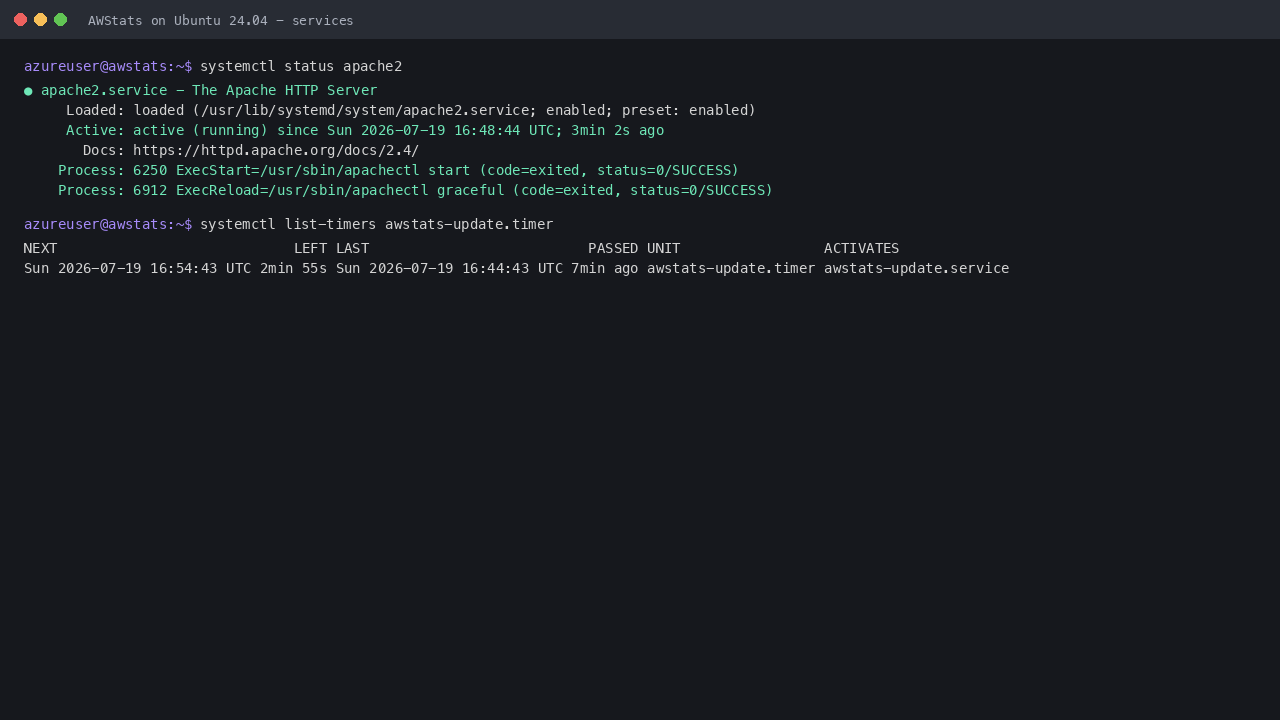This screenshot has height=720, width=1280.
Task: Click the 'Active: active (running)' status line
Action: click(x=365, y=130)
